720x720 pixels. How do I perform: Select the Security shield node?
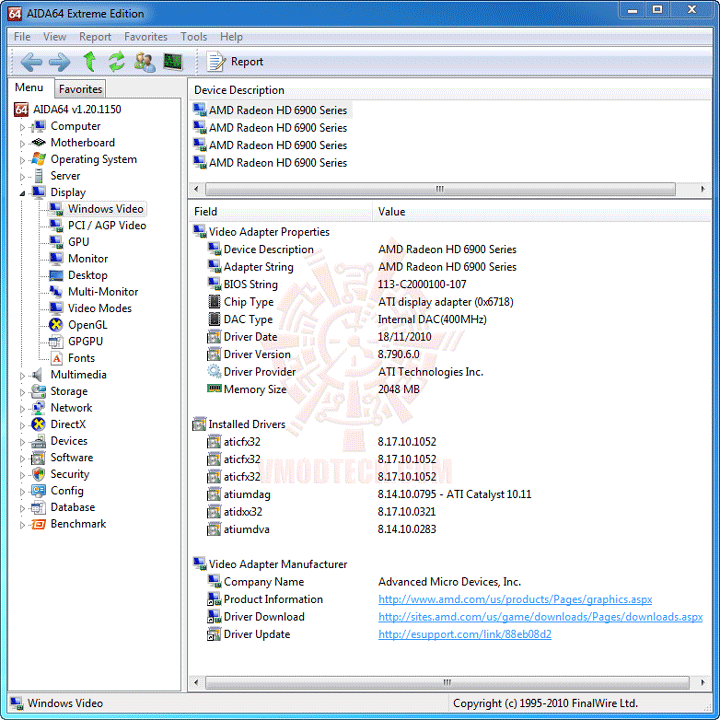60,474
